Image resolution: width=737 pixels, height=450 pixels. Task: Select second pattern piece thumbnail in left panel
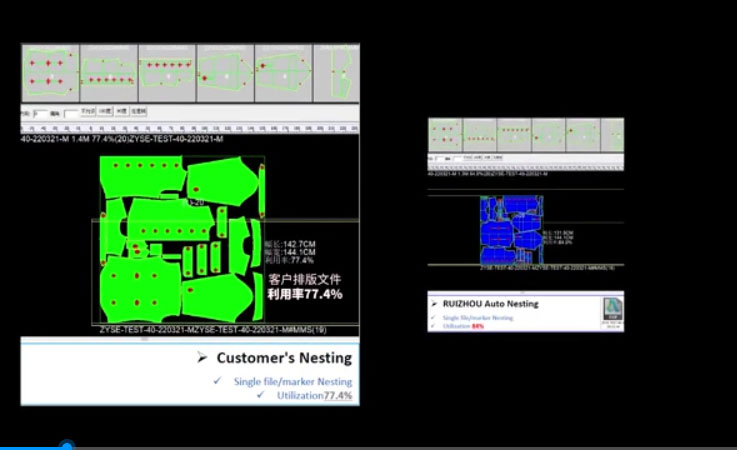click(x=108, y=72)
